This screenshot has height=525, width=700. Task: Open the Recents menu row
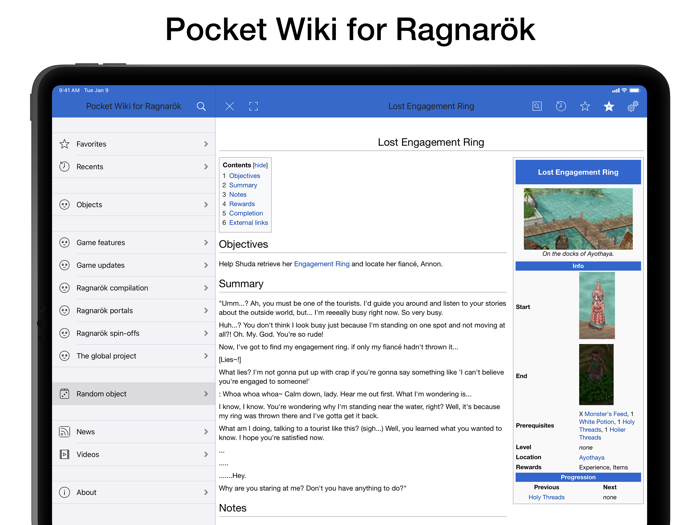coord(134,167)
